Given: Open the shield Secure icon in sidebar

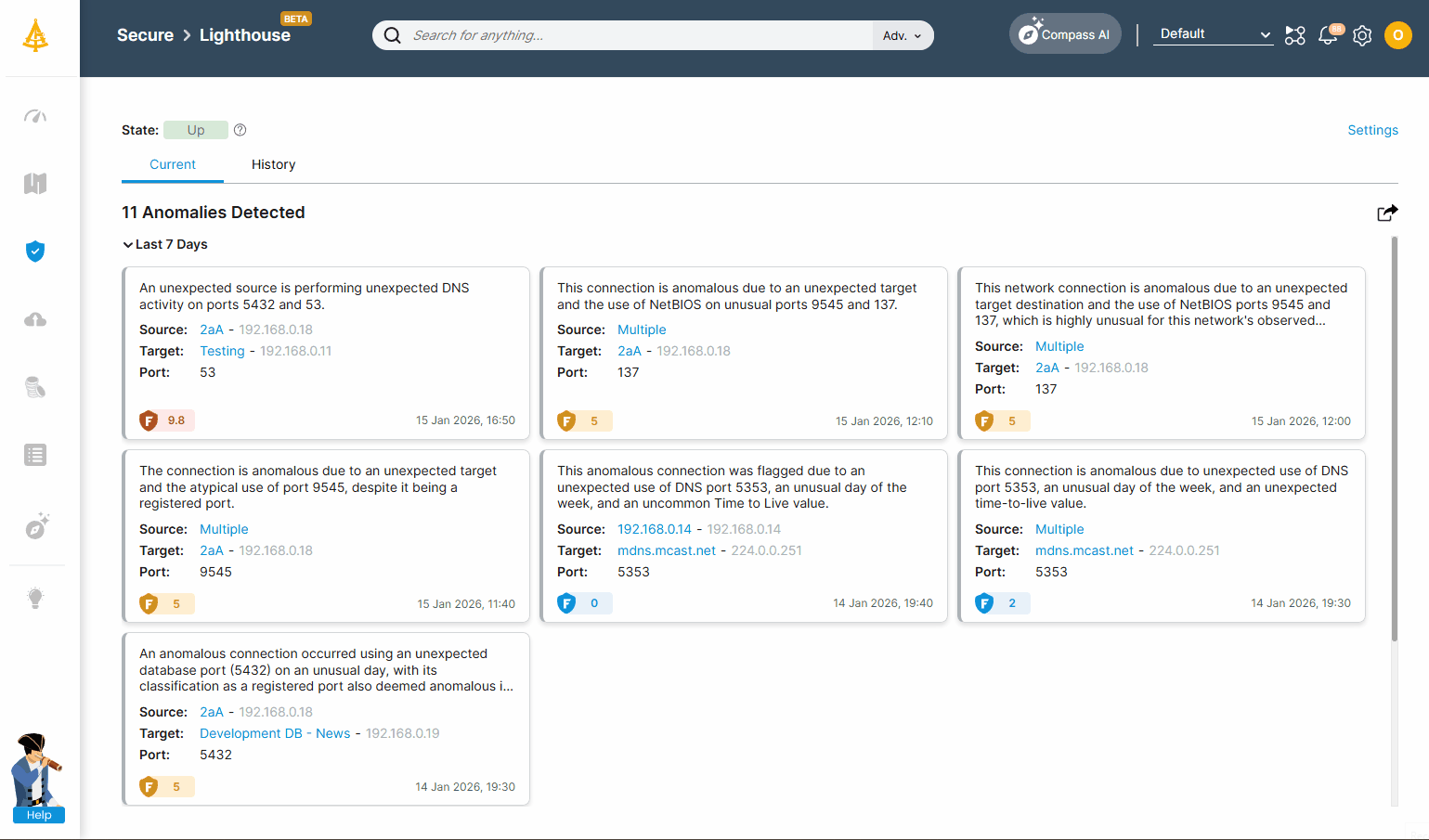Looking at the screenshot, I should [35, 252].
